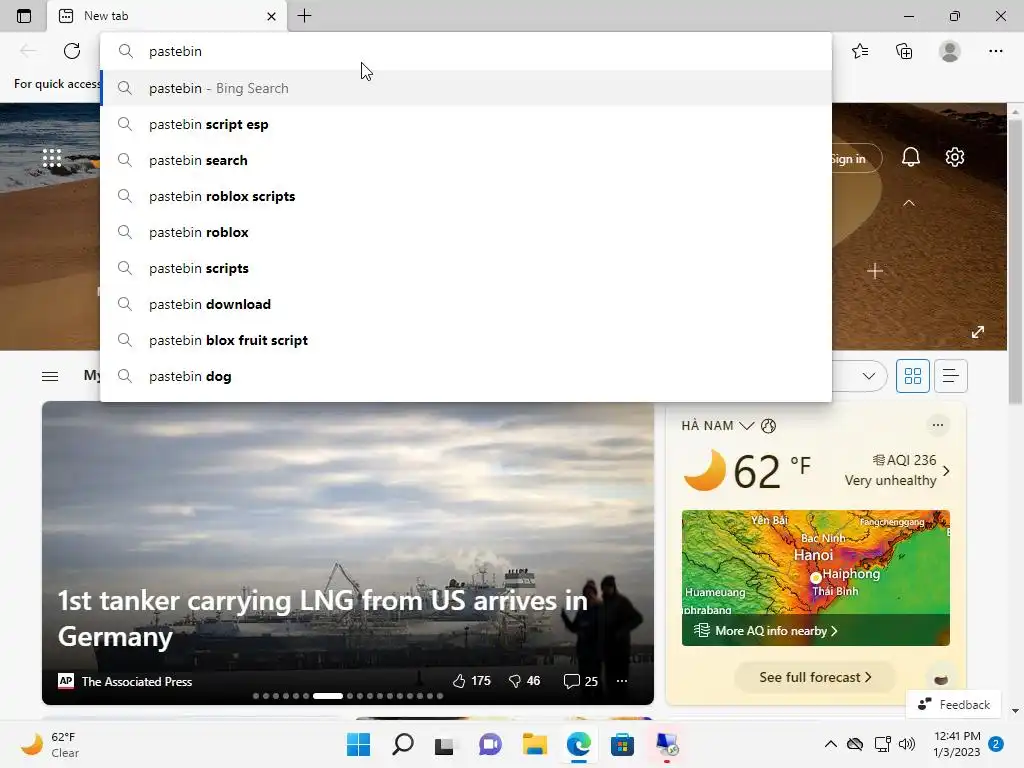Viewport: 1024px width, 768px height.
Task: Open Microsoft Store on taskbar
Action: 622,744
